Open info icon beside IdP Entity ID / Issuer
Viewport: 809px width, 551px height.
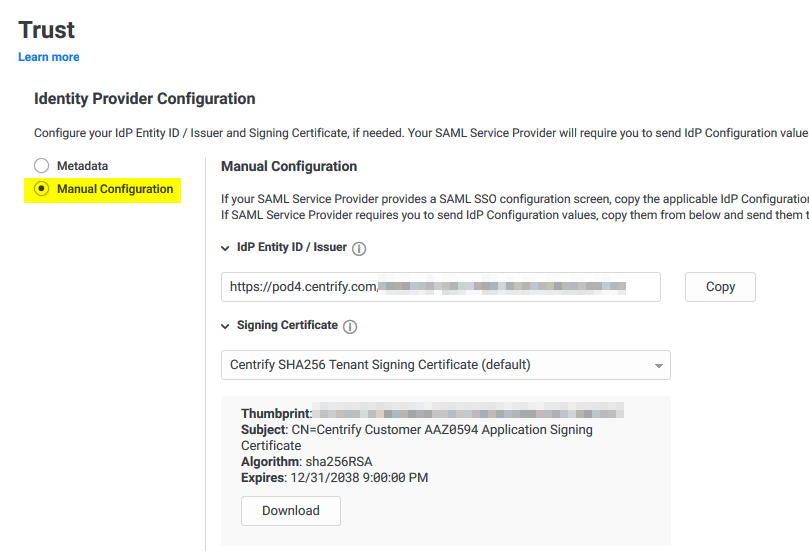point(359,249)
